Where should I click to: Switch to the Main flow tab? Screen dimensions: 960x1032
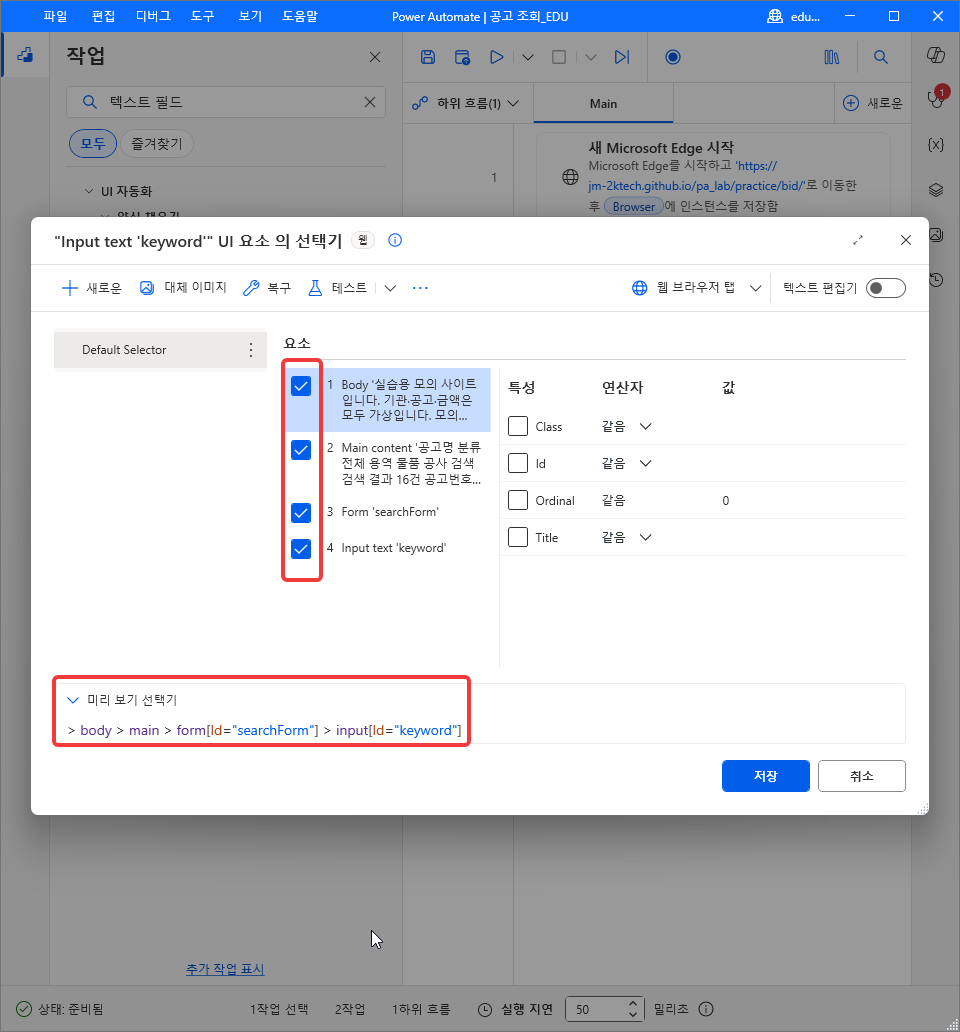point(603,103)
